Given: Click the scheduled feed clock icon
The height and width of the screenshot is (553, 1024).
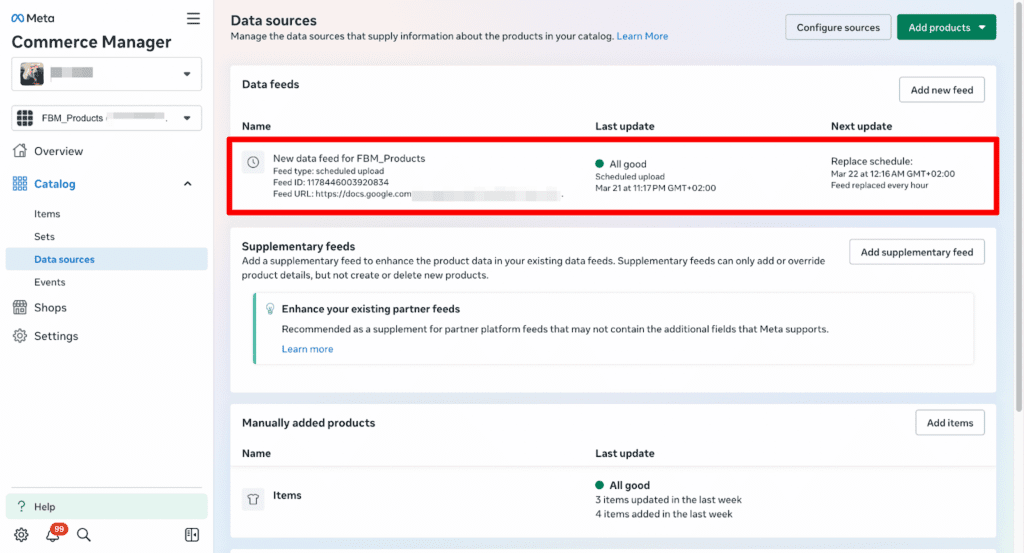Looking at the screenshot, I should tap(253, 162).
